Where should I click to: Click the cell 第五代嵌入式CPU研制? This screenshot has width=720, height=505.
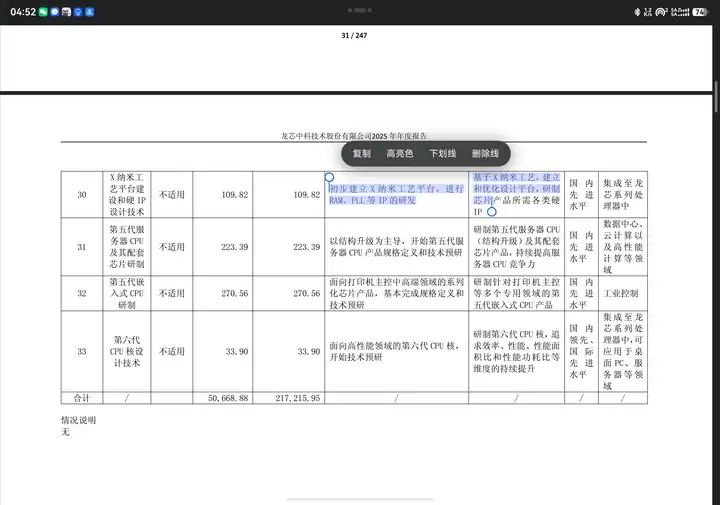click(x=127, y=293)
